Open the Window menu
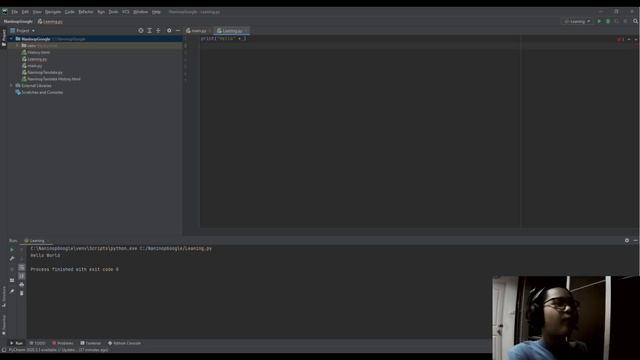 141,12
